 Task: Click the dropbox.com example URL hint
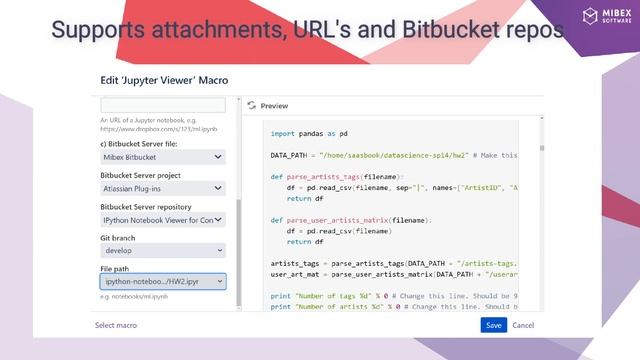tap(159, 129)
